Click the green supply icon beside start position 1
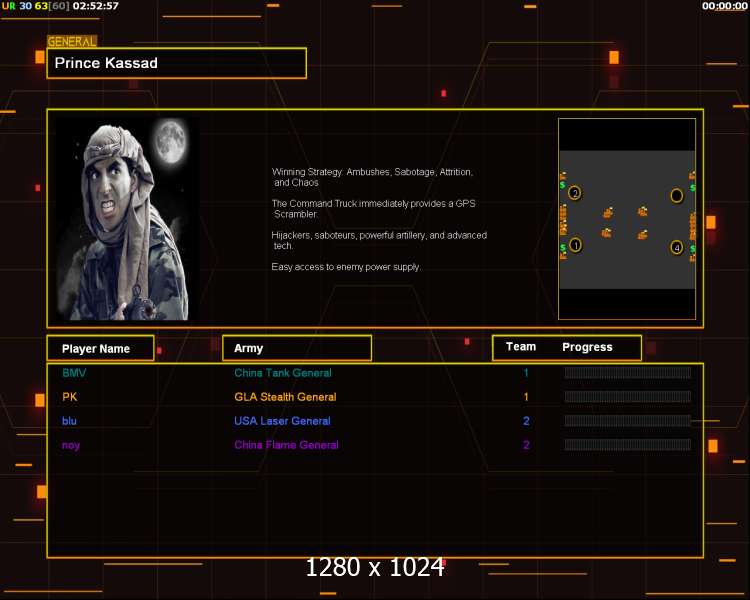Screen dimensions: 750x600 tap(563, 247)
